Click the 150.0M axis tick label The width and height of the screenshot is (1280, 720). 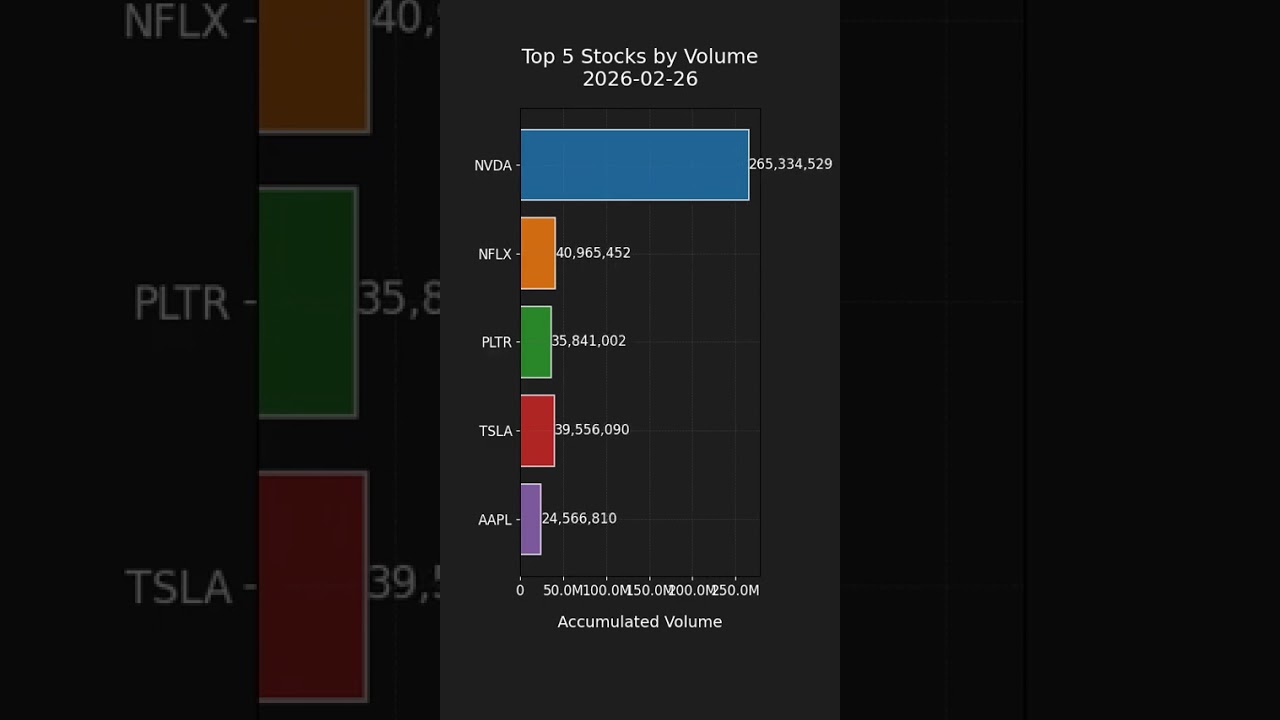650,591
